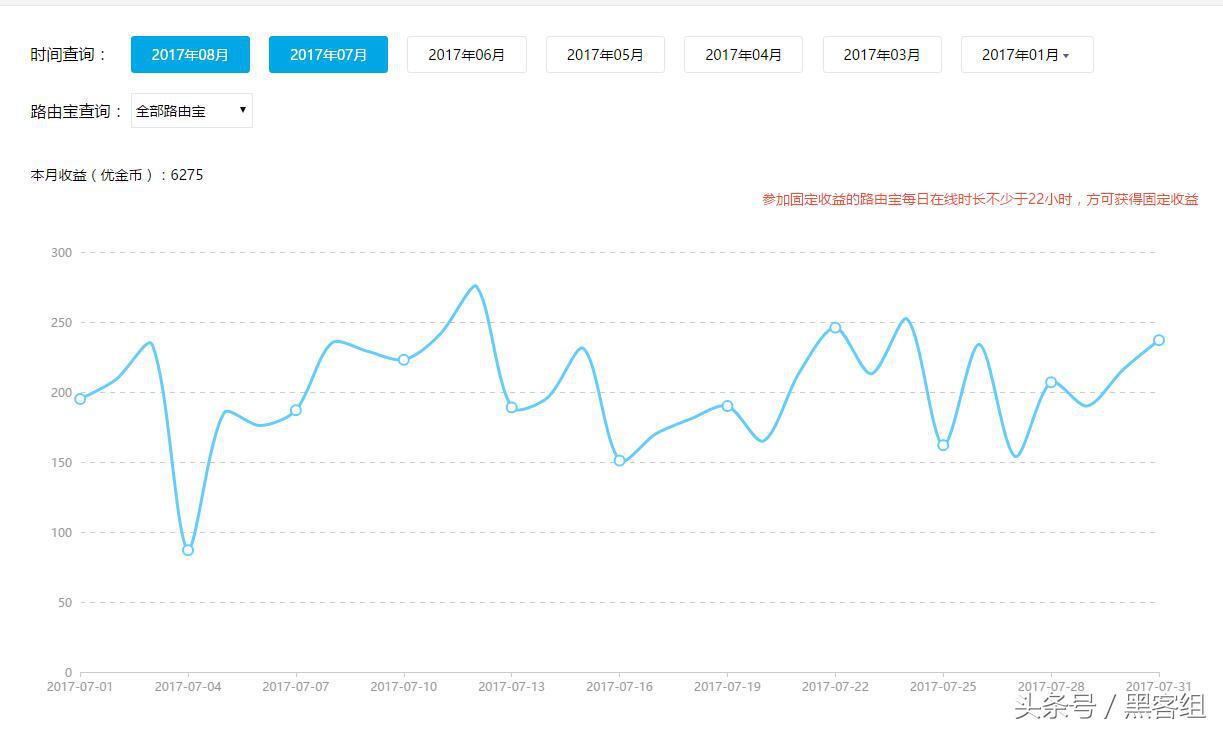Screen dimensions: 1223x730
Task: Open the 2017年01月 dropdown
Action: point(1026,54)
